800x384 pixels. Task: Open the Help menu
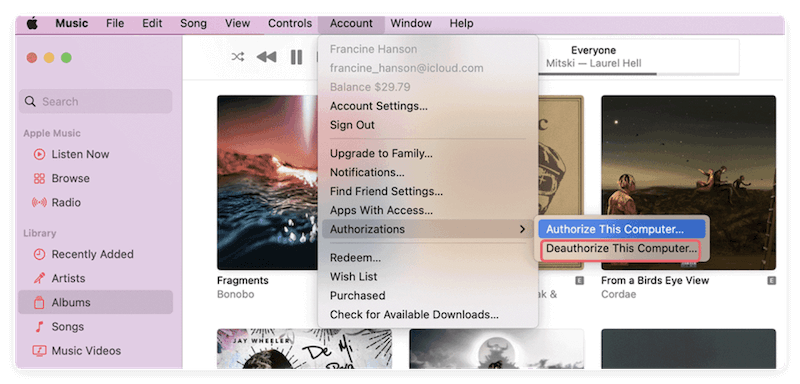tap(461, 23)
